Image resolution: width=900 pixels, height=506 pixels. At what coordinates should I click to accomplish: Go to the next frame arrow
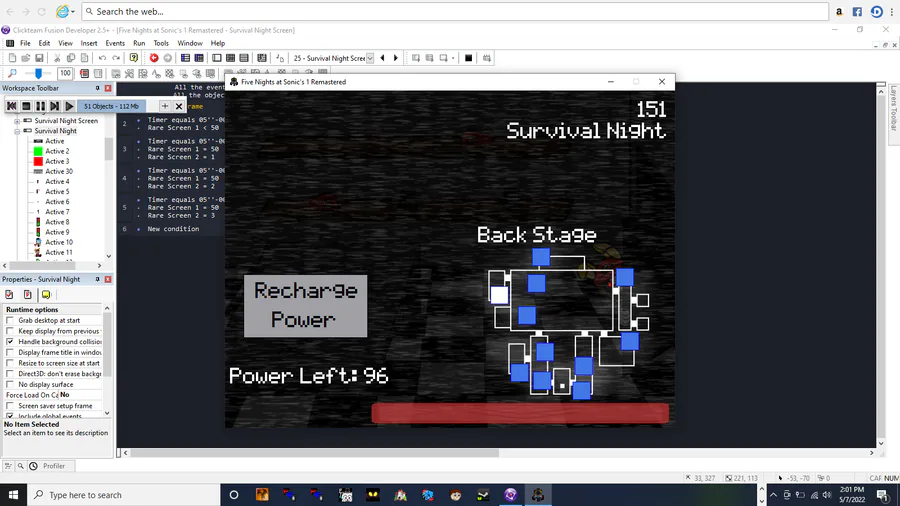tap(395, 58)
